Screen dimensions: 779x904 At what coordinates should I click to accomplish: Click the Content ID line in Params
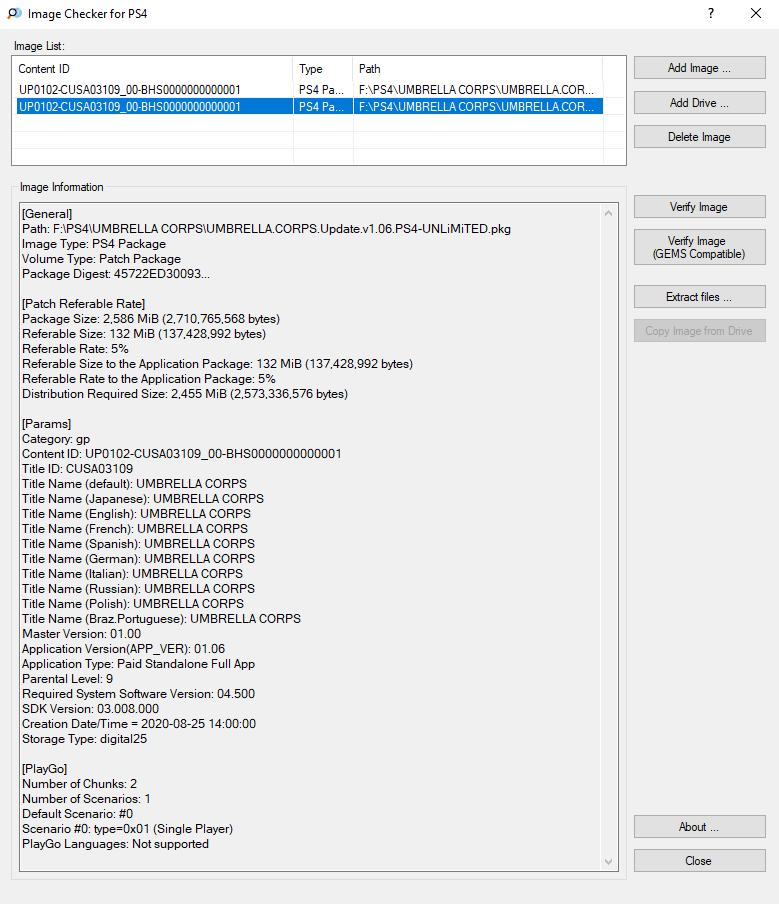[182, 454]
